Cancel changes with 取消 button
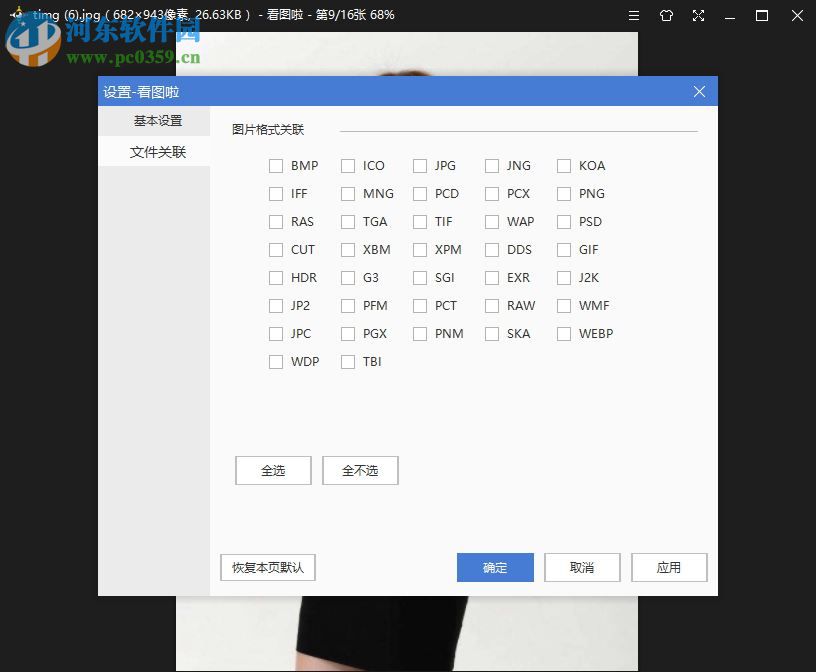Screen dimensions: 816x672 coord(582,567)
